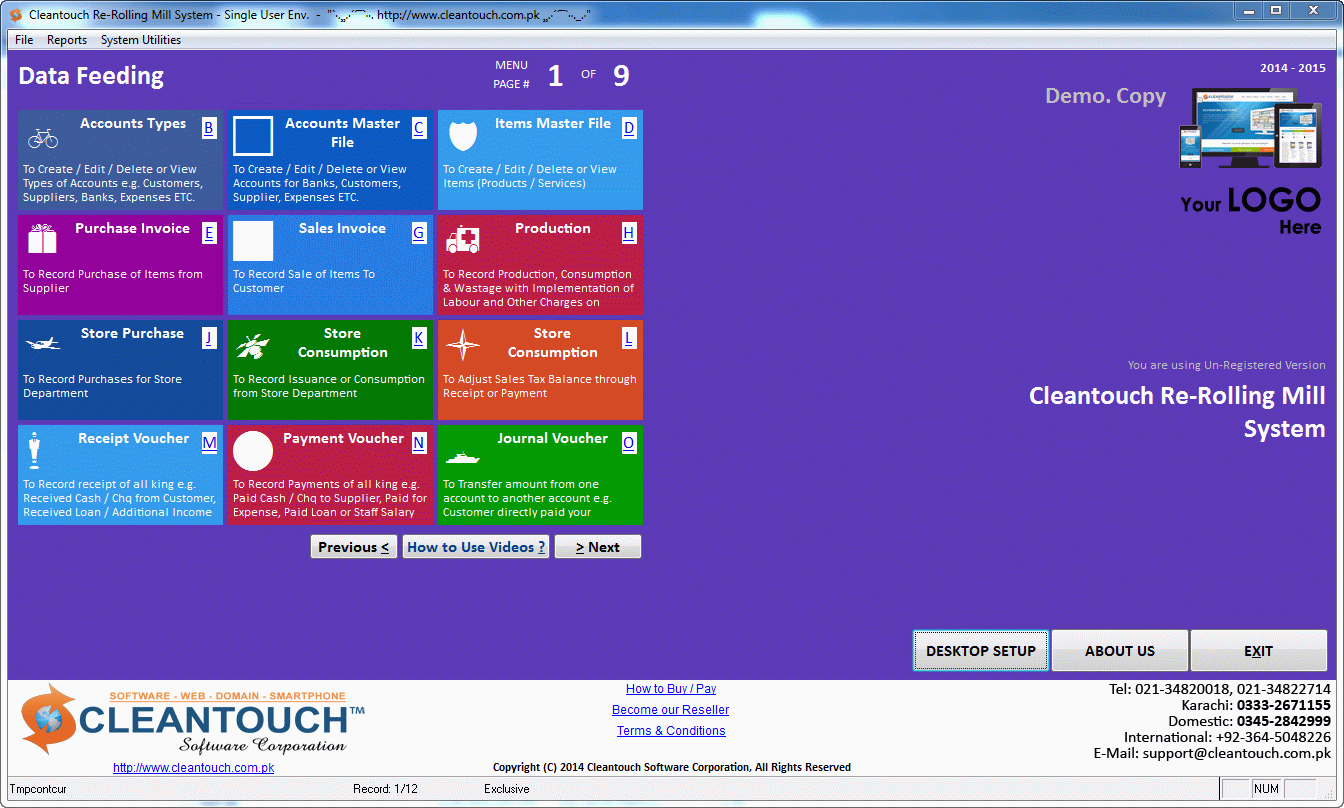The height and width of the screenshot is (808, 1344).
Task: Click shortcut letter C on Accounts Master File
Action: click(x=418, y=128)
